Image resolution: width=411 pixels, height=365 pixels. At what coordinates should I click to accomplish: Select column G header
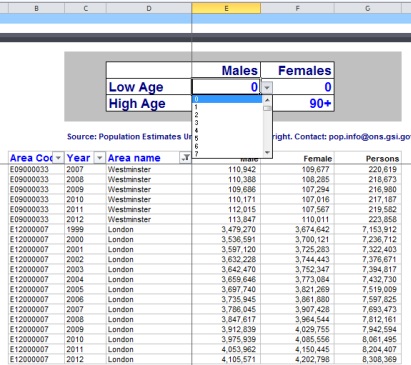367,8
